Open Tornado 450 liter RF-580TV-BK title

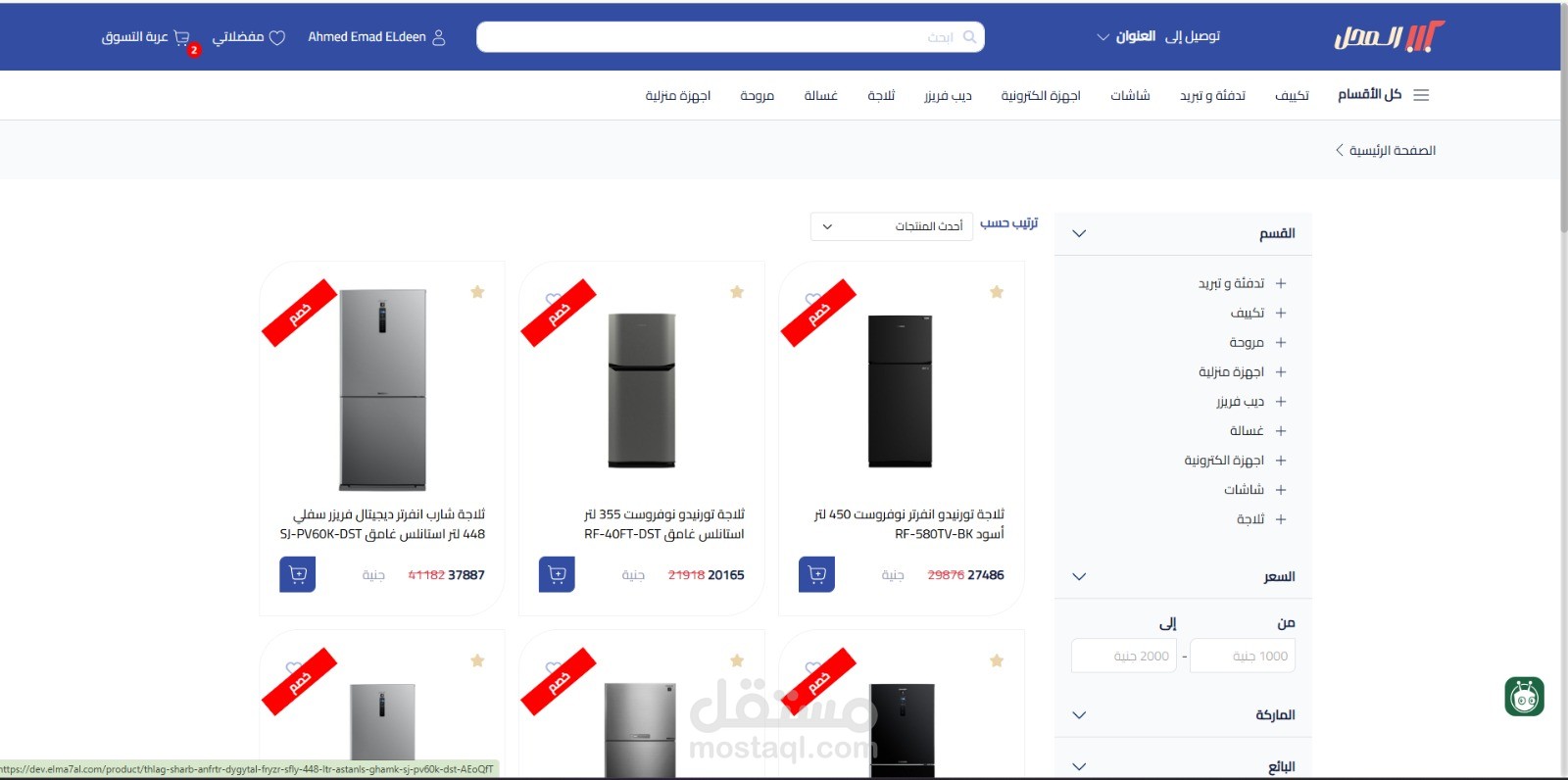coord(908,524)
